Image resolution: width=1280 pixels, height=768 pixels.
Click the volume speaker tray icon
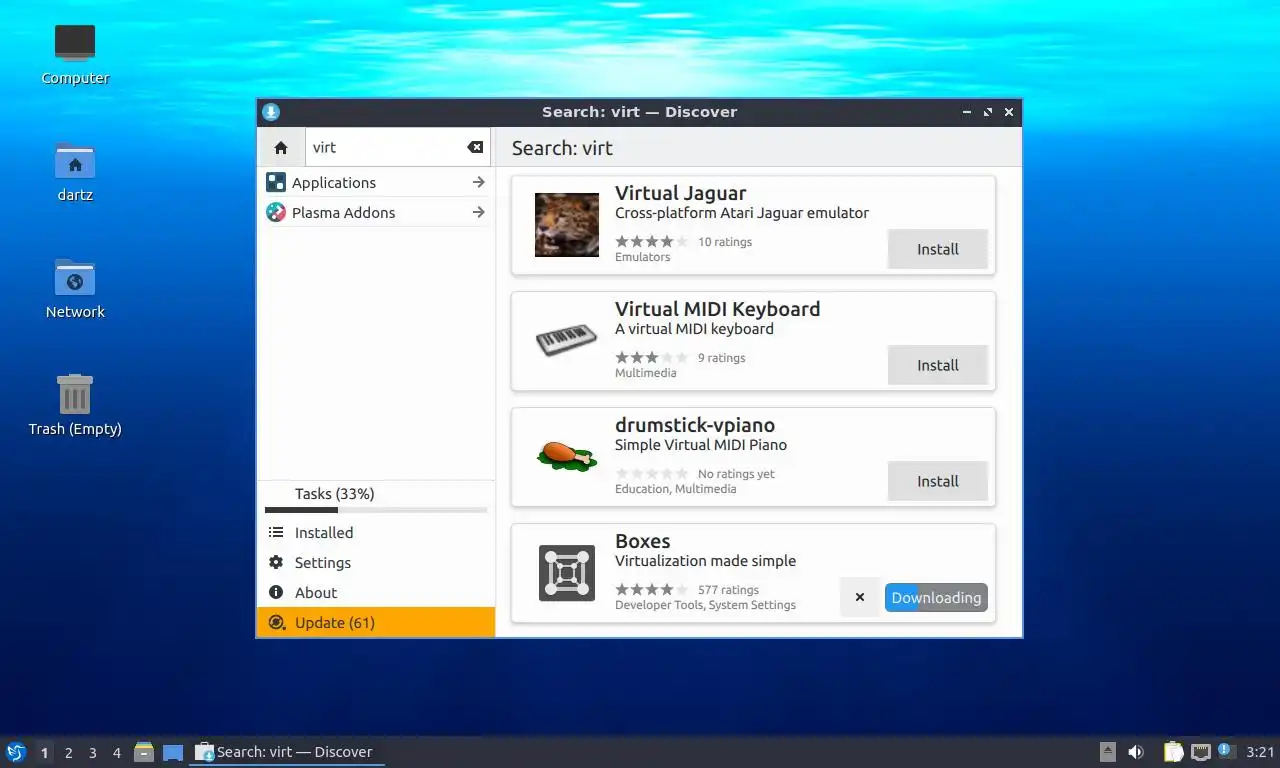1136,752
